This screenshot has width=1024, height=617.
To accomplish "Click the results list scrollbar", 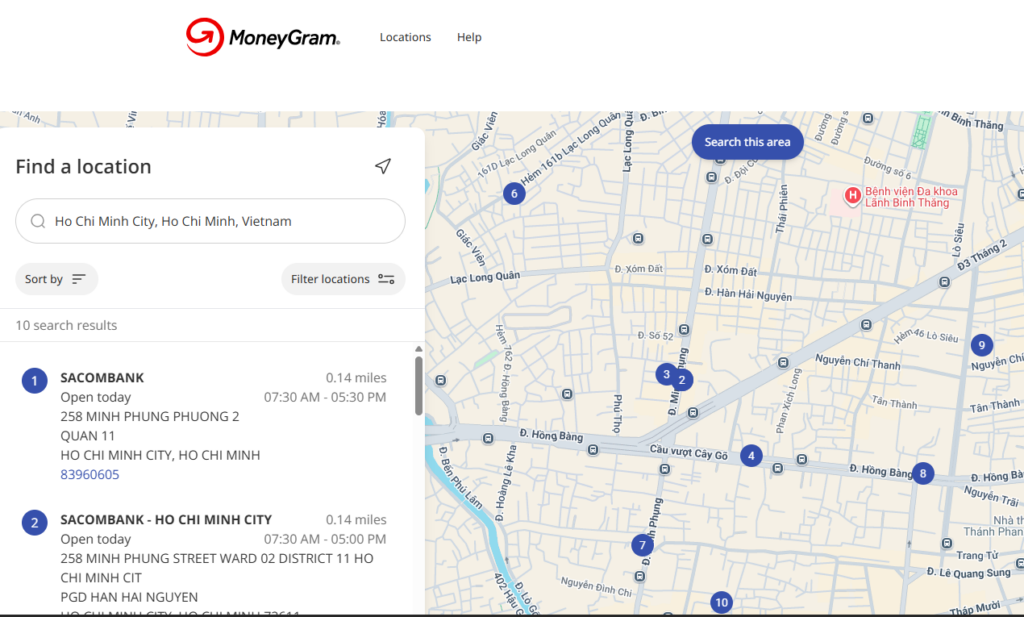I will (418, 385).
